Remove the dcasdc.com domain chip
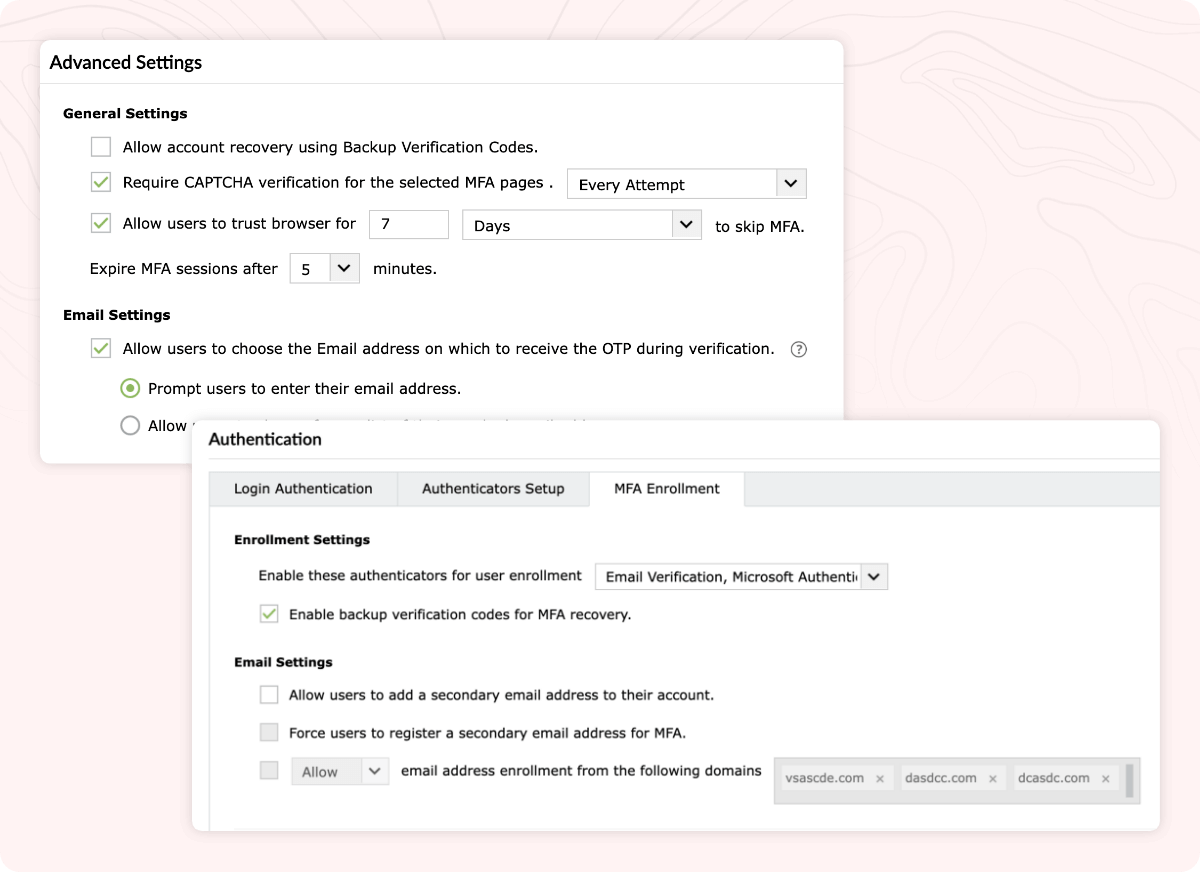The width and height of the screenshot is (1200, 872). click(1105, 777)
